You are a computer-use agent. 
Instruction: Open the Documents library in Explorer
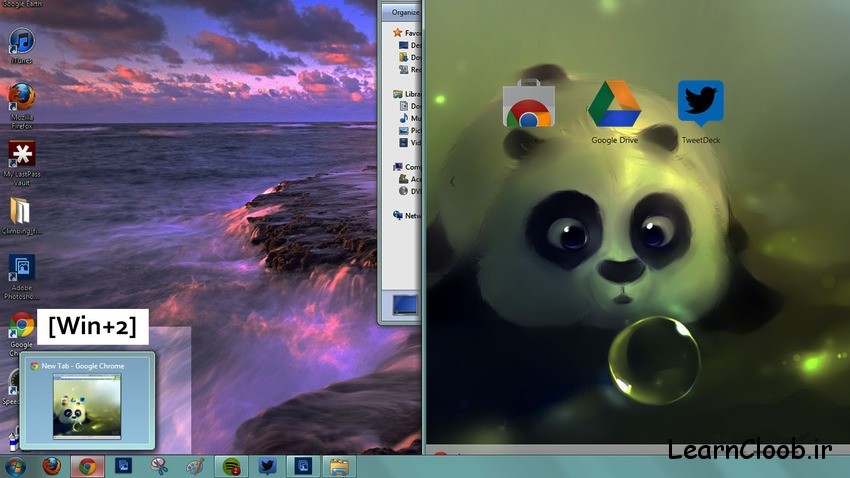click(x=410, y=106)
